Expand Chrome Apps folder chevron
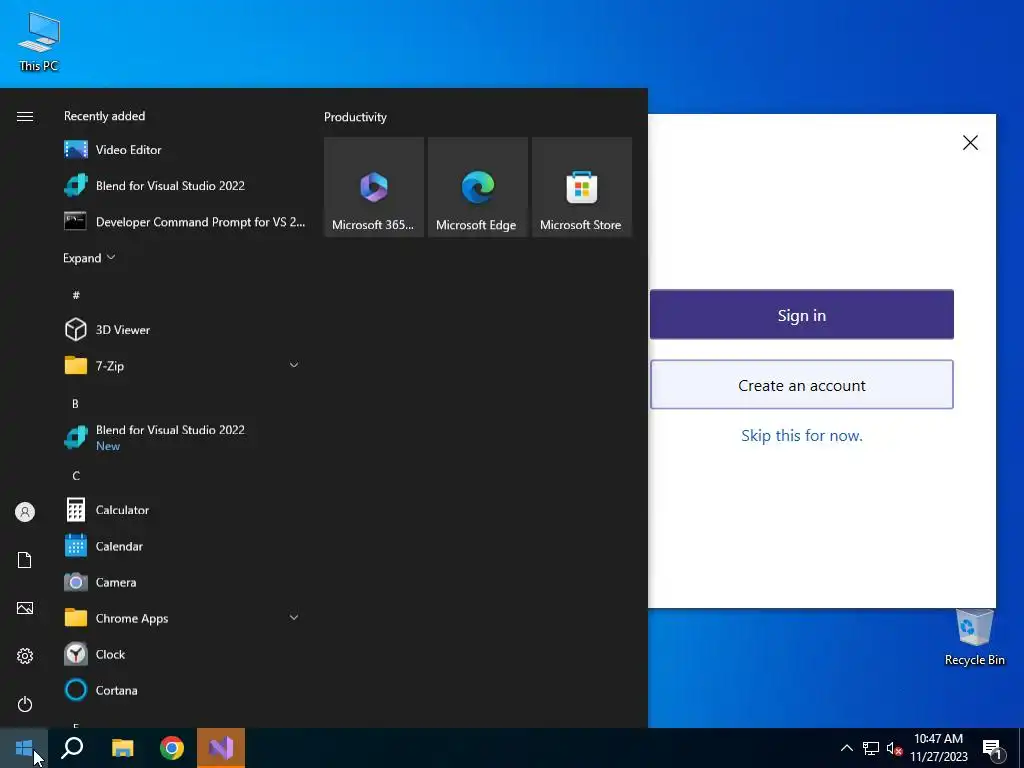 click(x=294, y=617)
